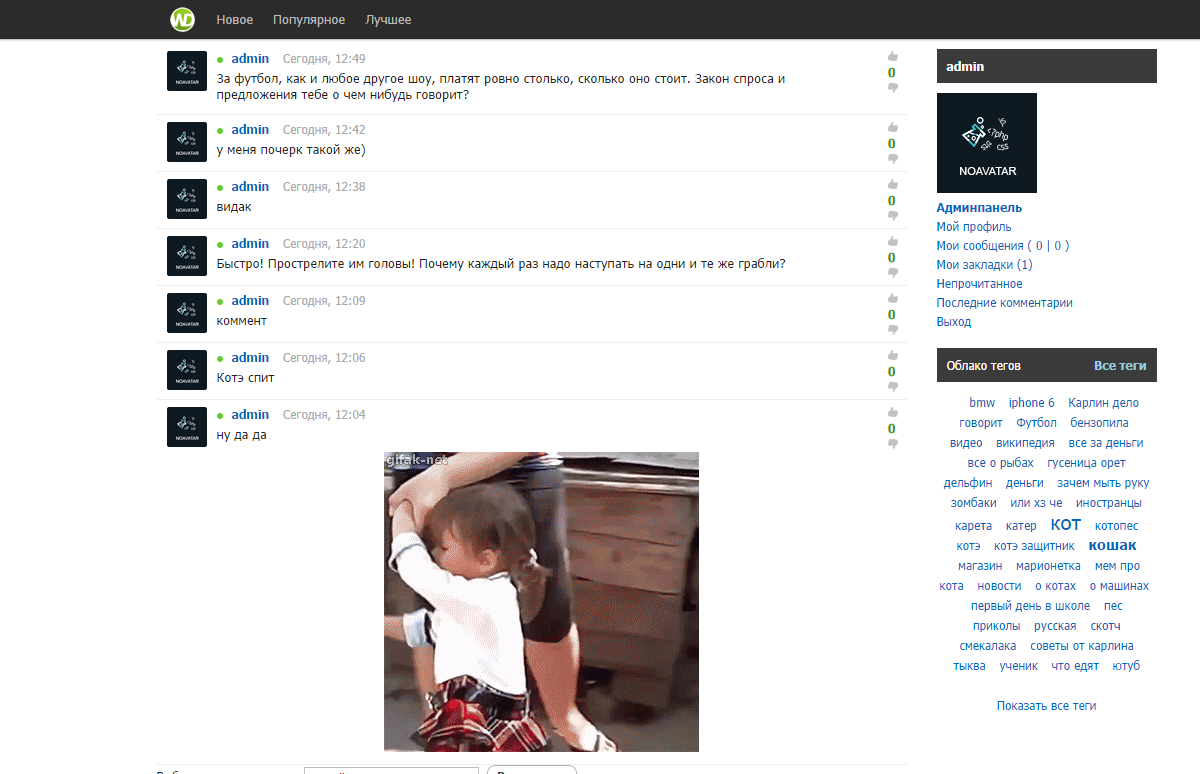The image size is (1200, 774).
Task: Open Все теги in tag cloud header
Action: tap(1120, 366)
